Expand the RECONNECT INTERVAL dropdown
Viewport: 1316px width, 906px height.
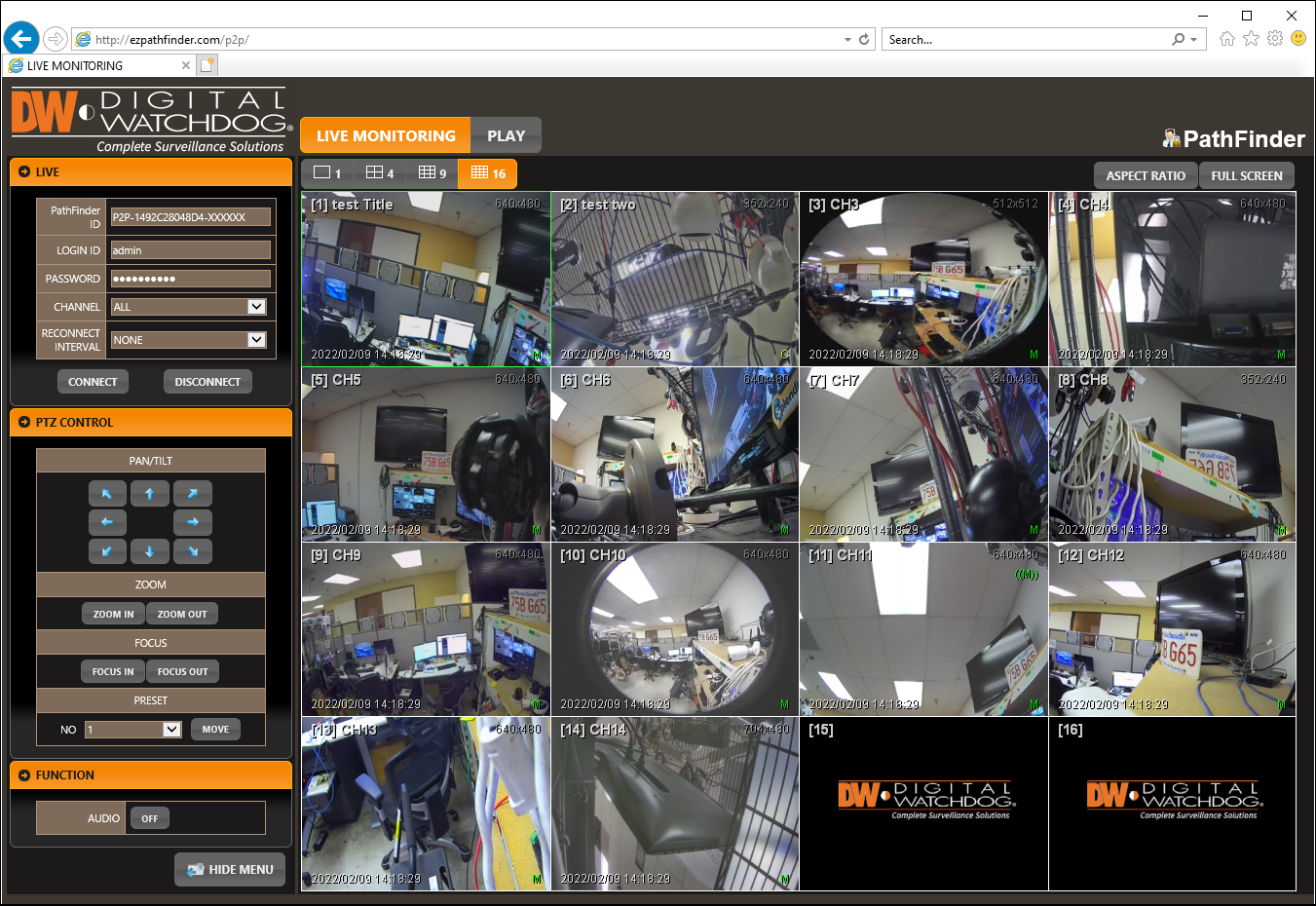pyautogui.click(x=256, y=340)
